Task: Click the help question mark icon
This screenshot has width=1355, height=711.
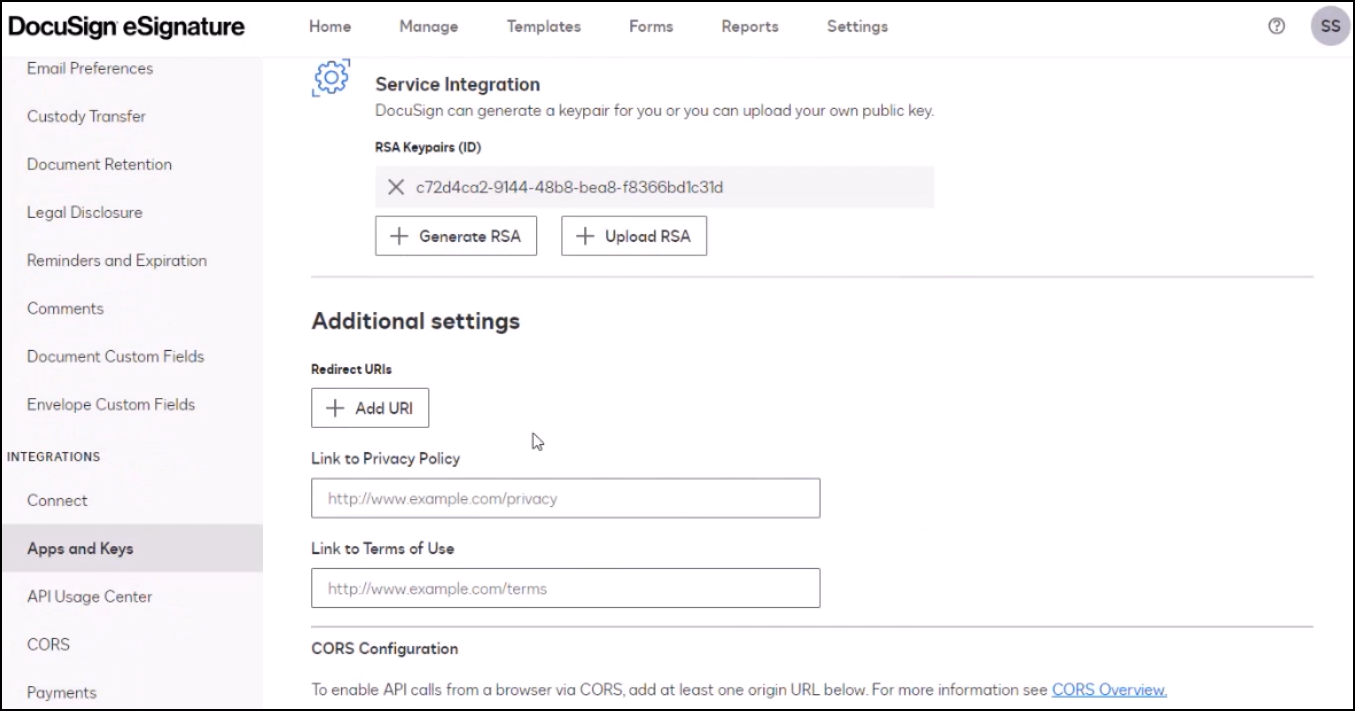Action: (1276, 27)
